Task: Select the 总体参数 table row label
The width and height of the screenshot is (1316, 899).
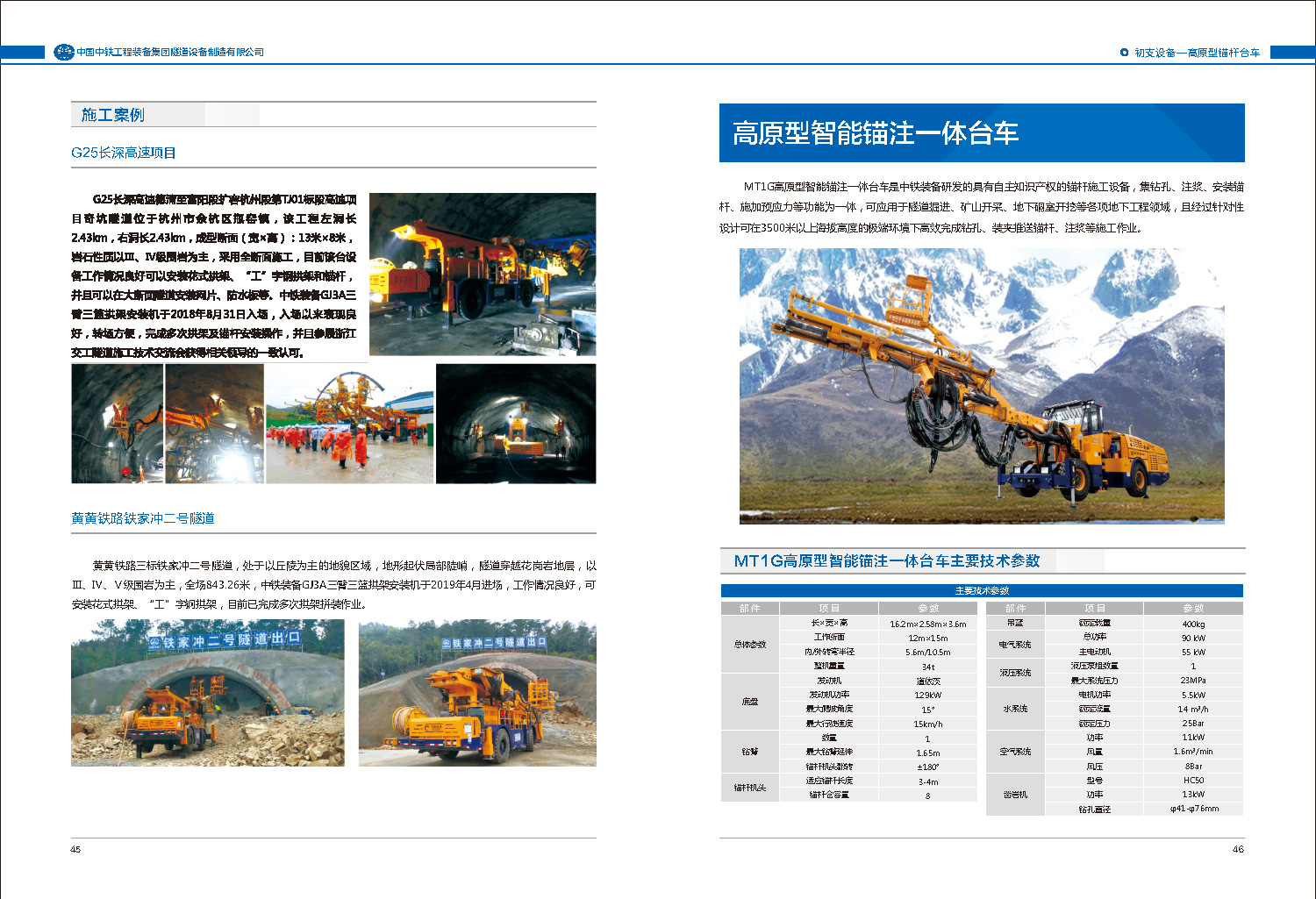Action: 749,645
